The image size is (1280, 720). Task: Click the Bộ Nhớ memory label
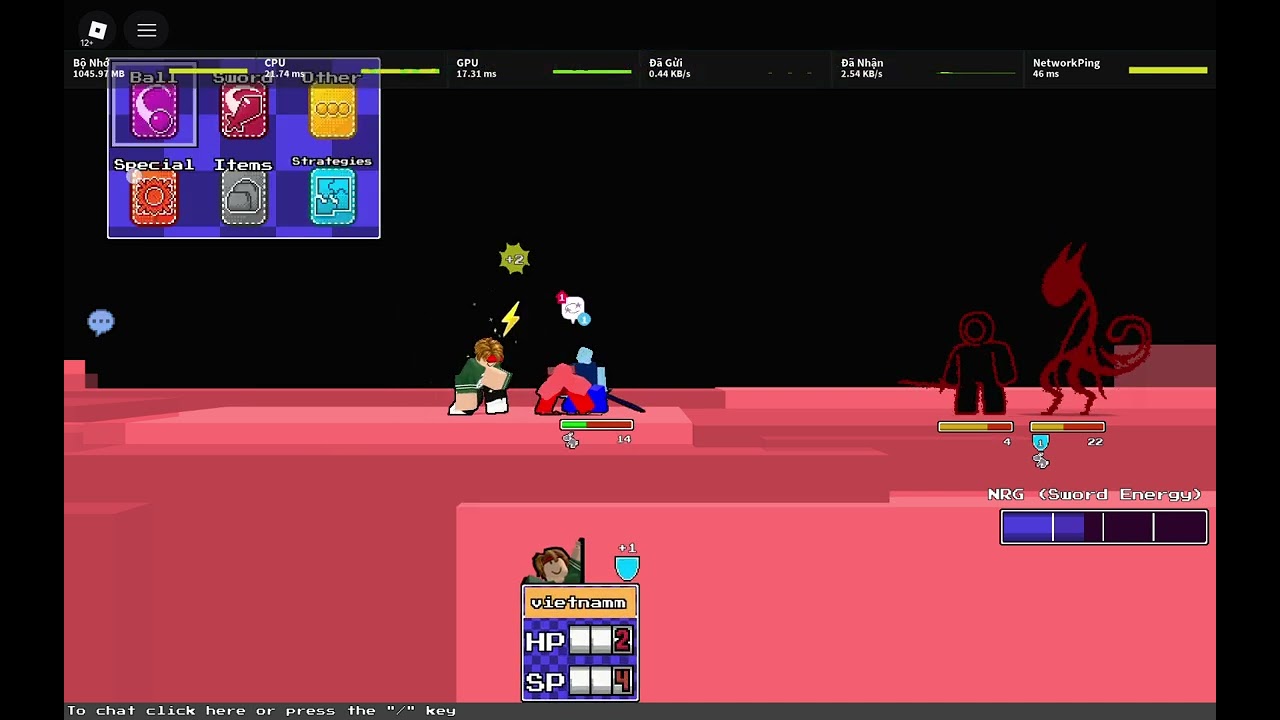[91, 63]
